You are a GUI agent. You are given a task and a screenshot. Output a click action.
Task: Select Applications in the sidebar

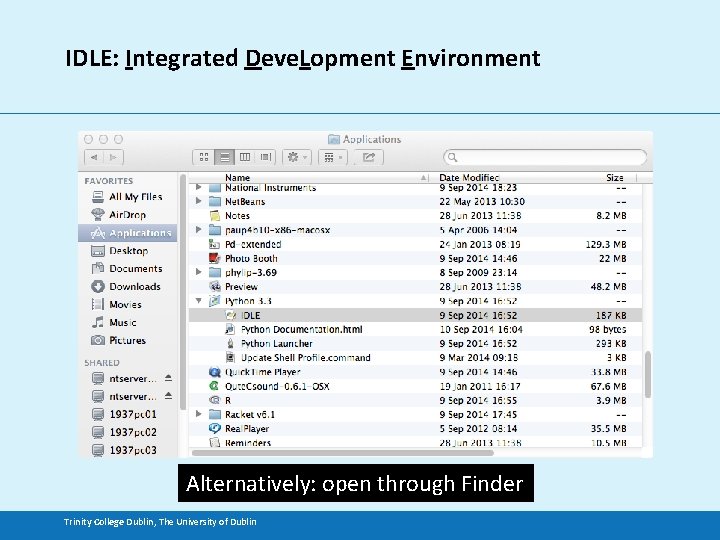pos(127,233)
